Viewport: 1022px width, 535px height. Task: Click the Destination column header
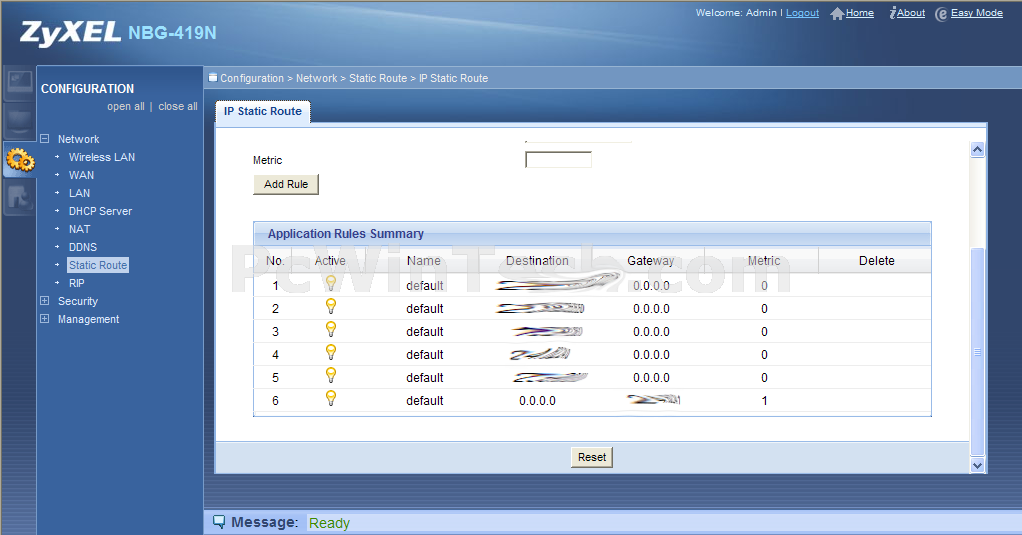[537, 261]
